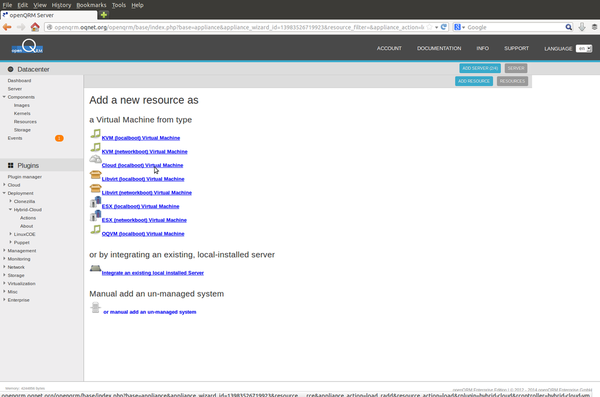Click the Google search input field

(x=514, y=27)
